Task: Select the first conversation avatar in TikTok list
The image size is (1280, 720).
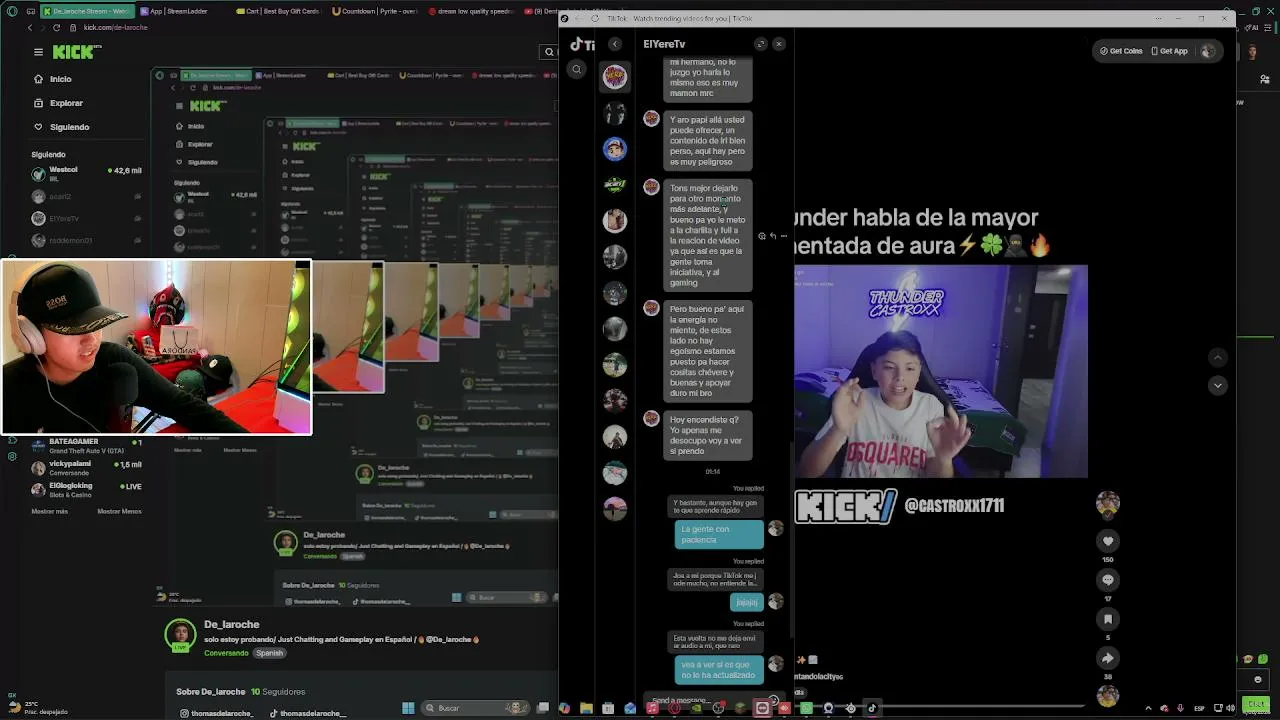Action: (x=615, y=76)
